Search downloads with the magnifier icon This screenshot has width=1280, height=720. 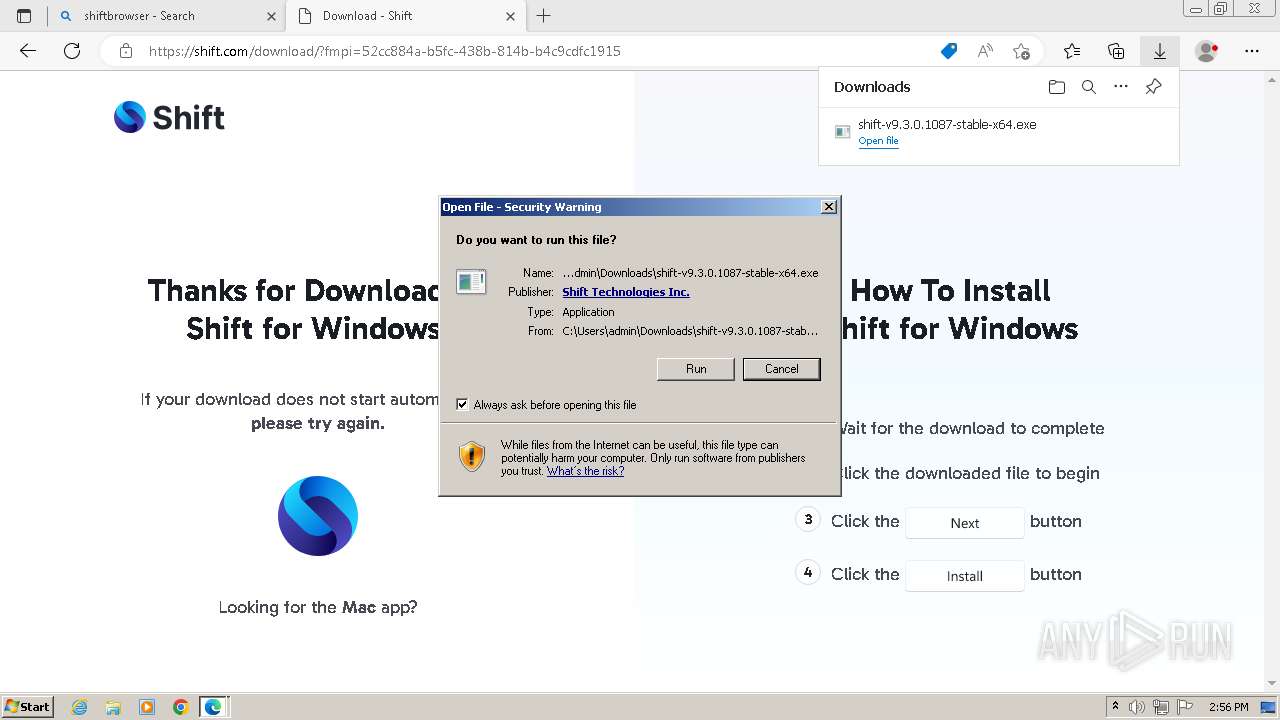(1089, 87)
